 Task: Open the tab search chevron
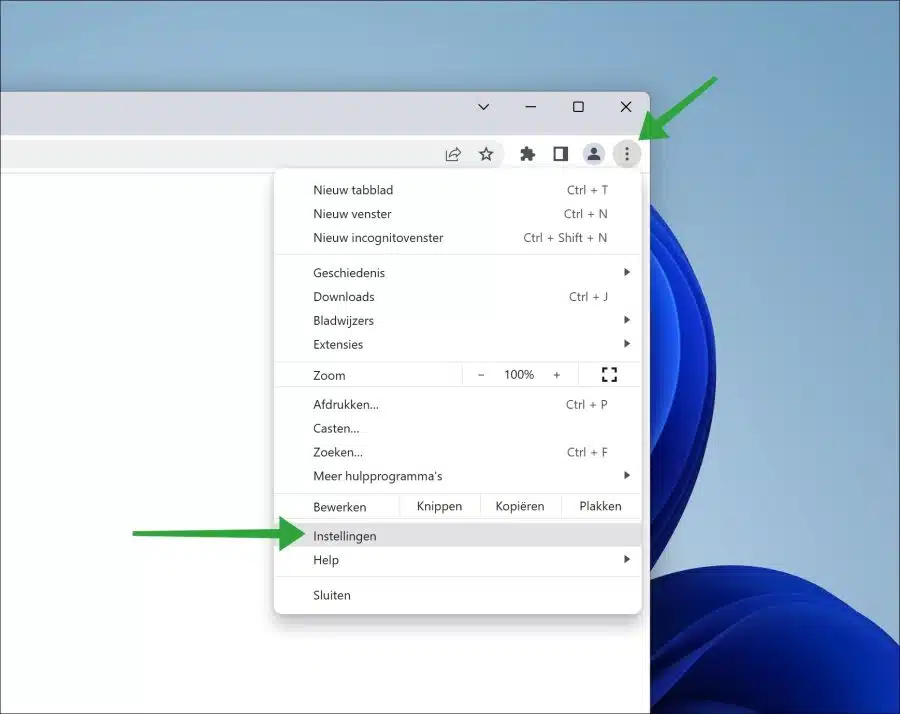(483, 107)
